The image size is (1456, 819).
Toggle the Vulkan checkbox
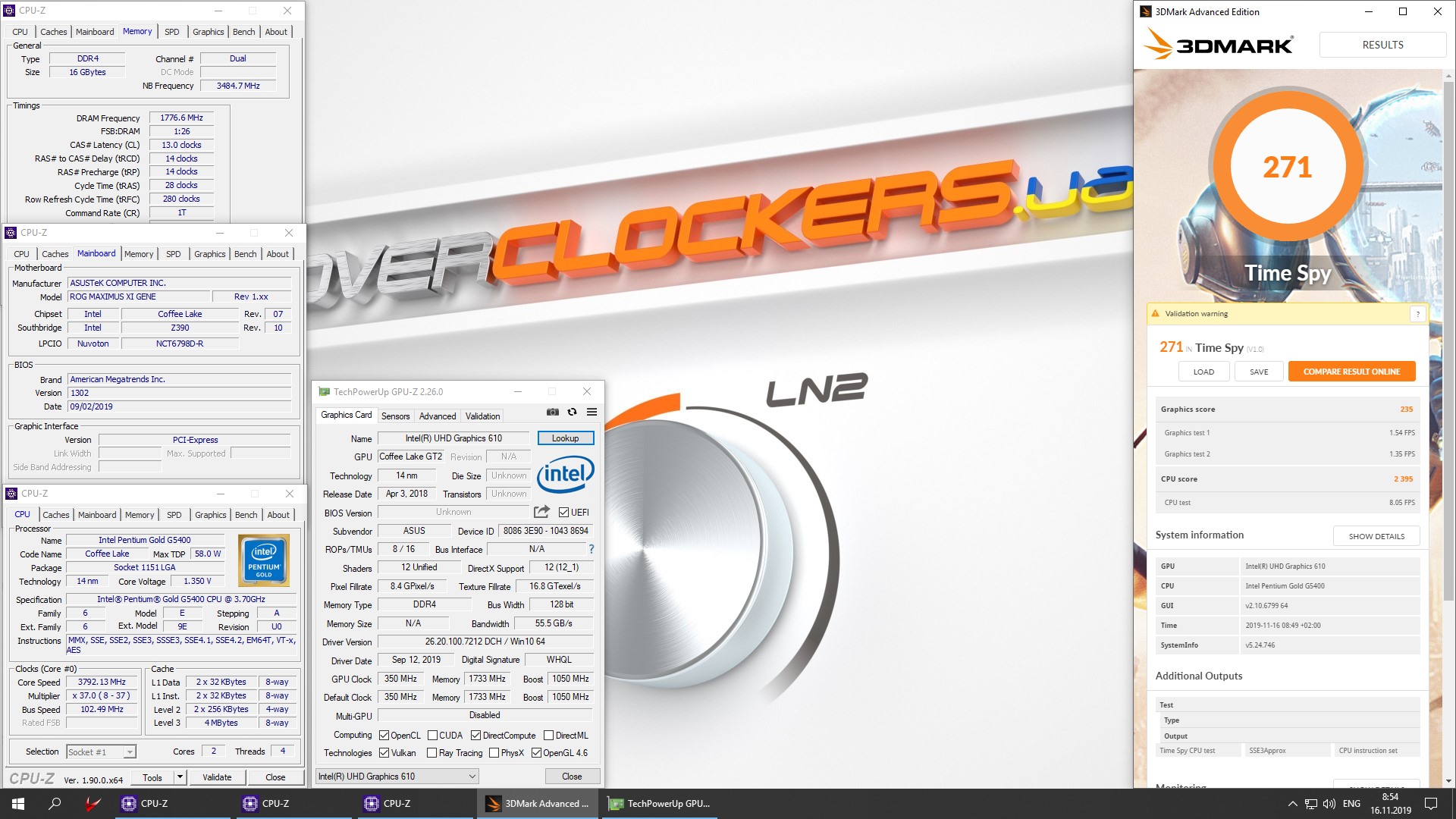pos(384,753)
